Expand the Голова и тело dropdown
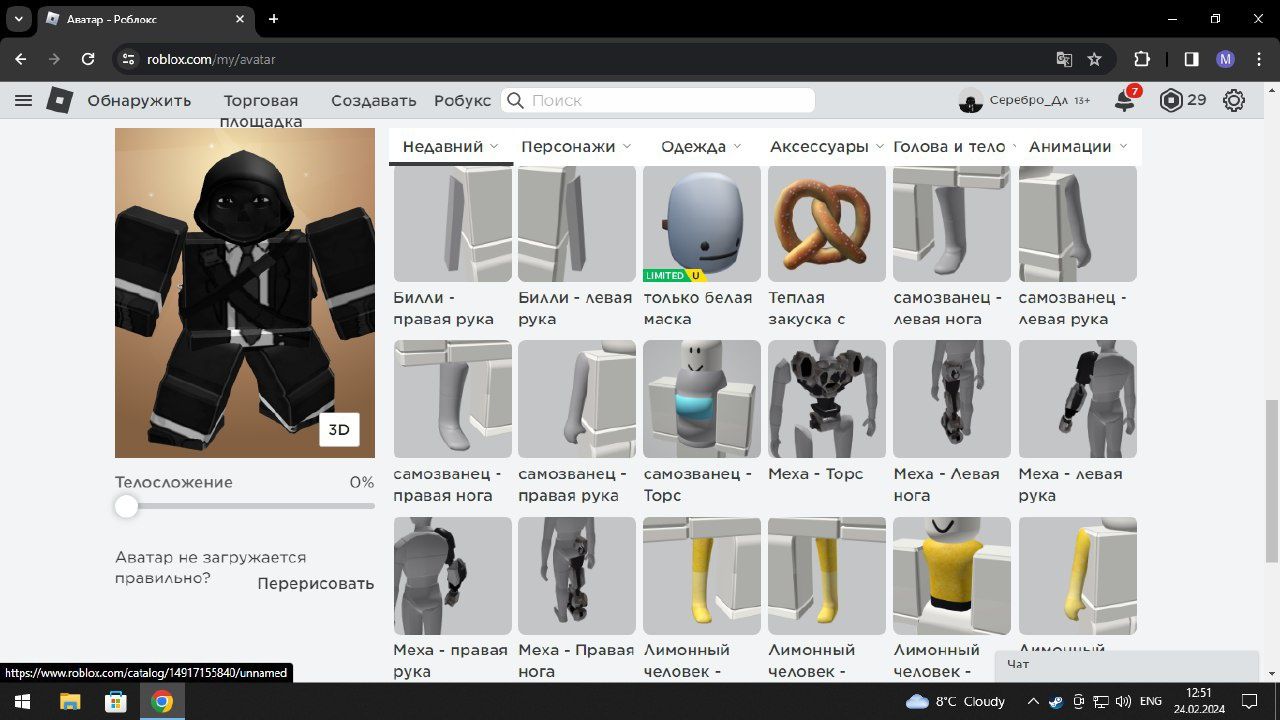The height and width of the screenshot is (720, 1280). [x=955, y=146]
